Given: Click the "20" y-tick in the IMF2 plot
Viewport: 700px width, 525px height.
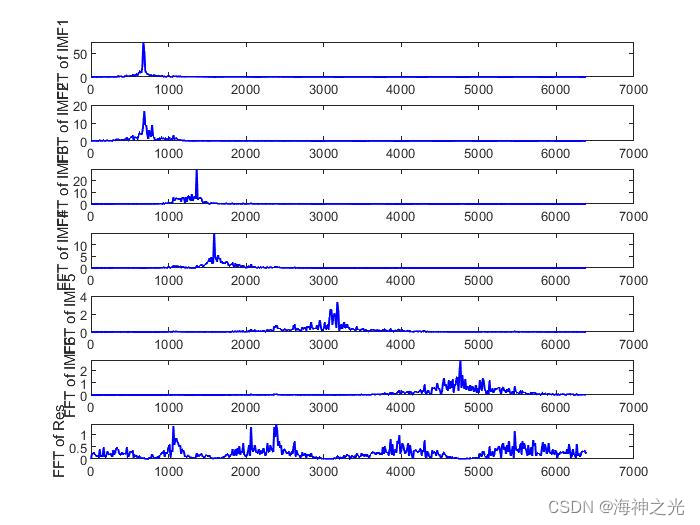Looking at the screenshot, I should tap(80, 107).
